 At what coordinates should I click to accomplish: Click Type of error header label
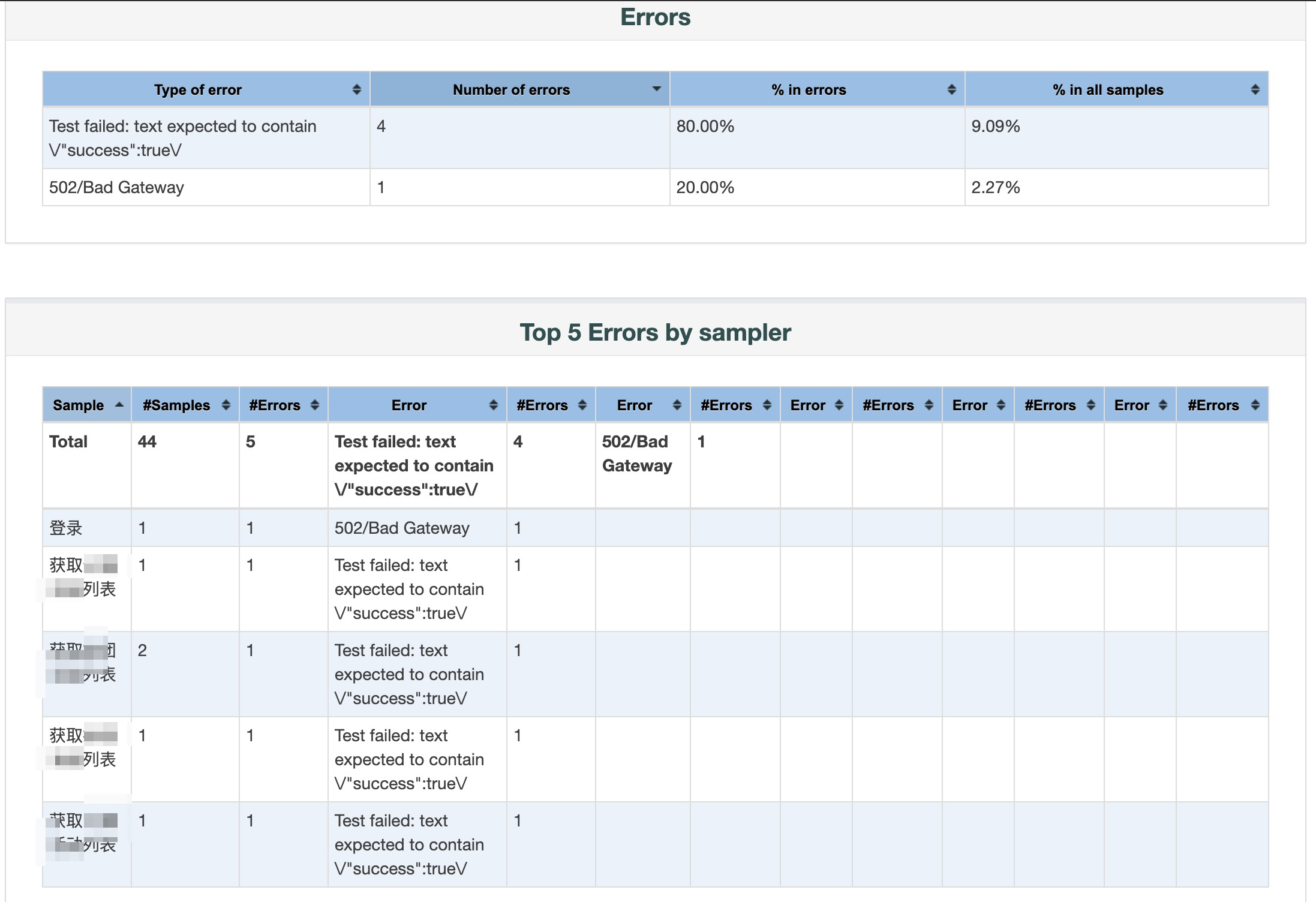click(197, 90)
